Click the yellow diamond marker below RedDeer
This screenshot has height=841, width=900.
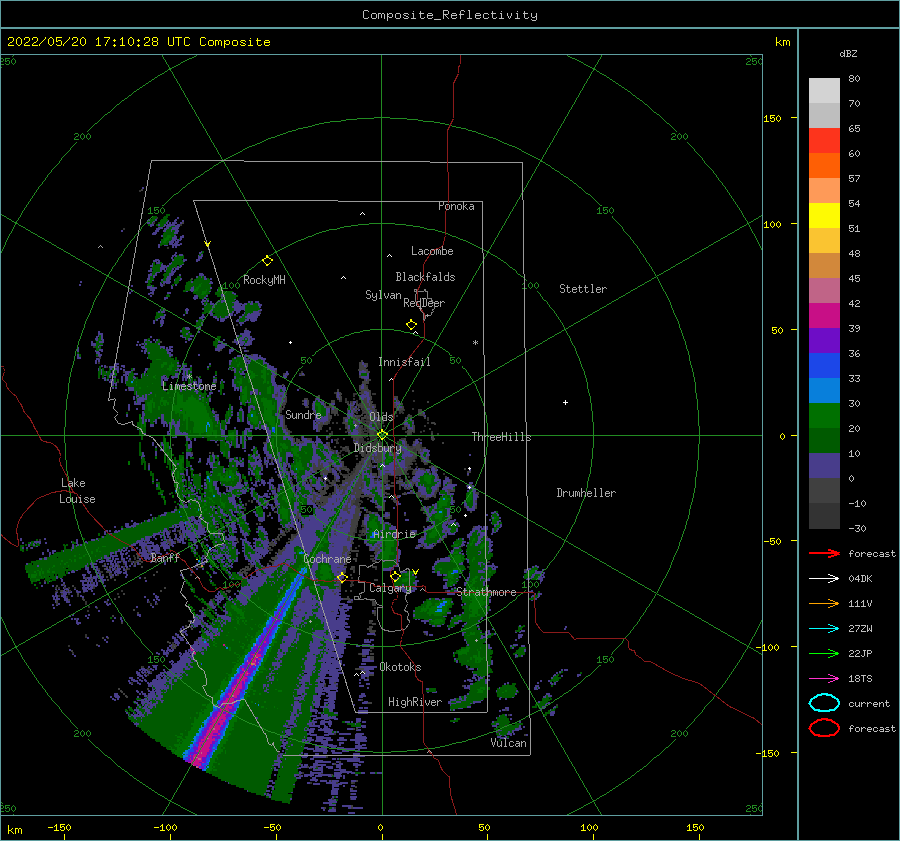pyautogui.click(x=412, y=325)
